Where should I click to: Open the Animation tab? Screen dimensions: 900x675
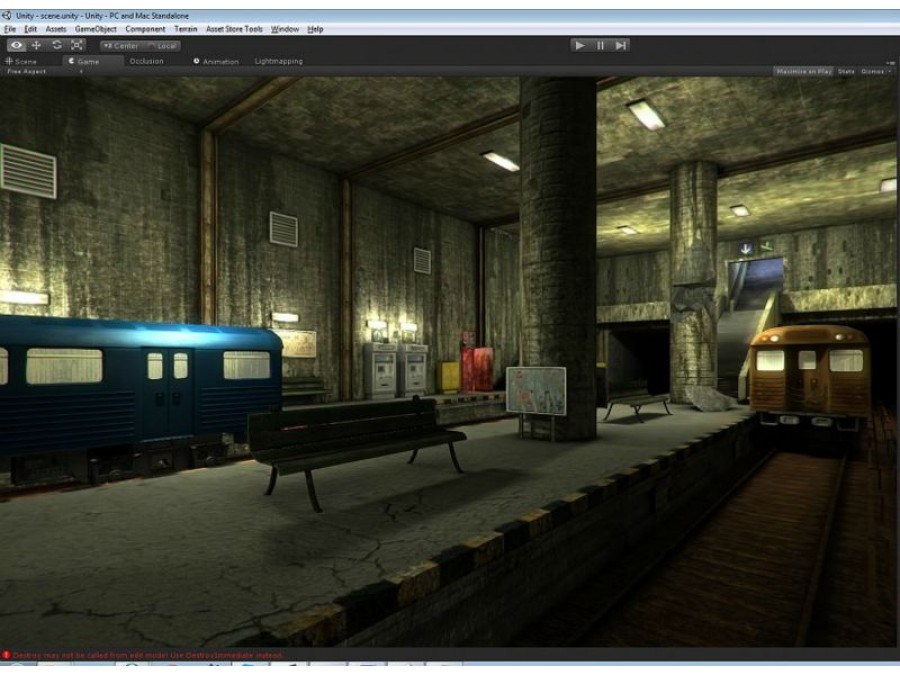pos(216,61)
